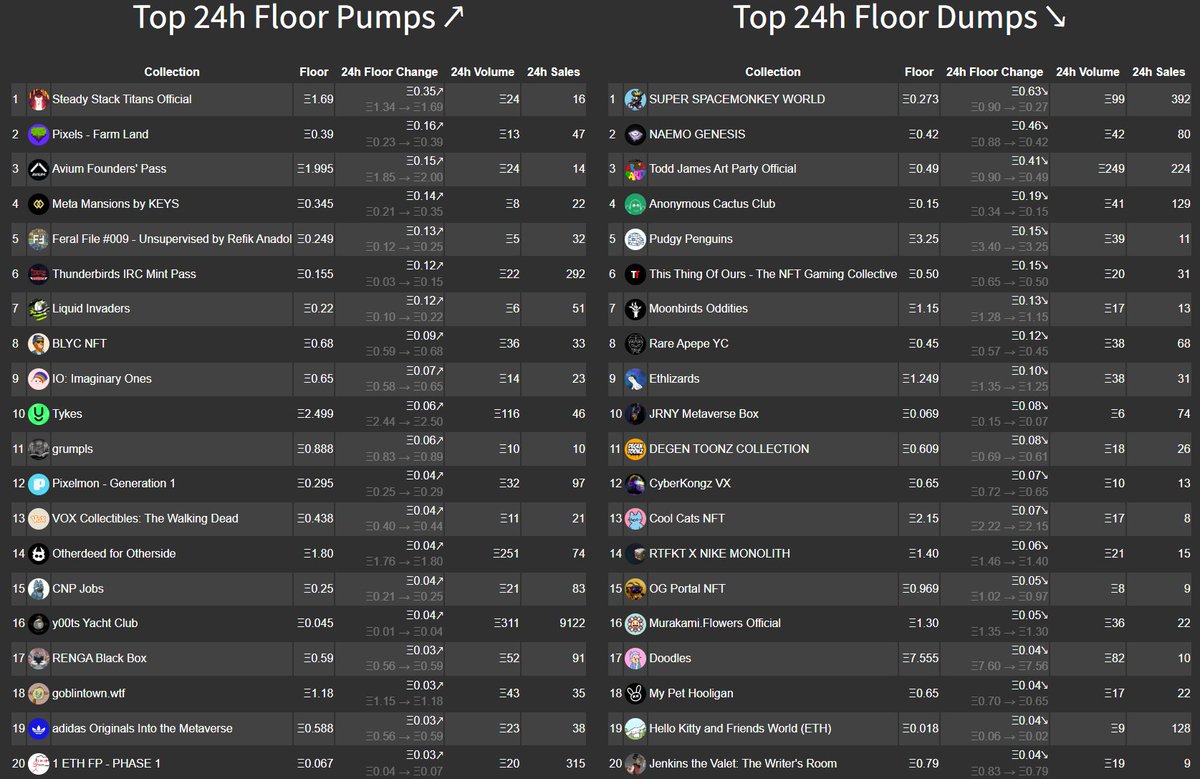Click Avium Founders' Pass logo icon
The height and width of the screenshot is (779, 1200).
coord(38,169)
